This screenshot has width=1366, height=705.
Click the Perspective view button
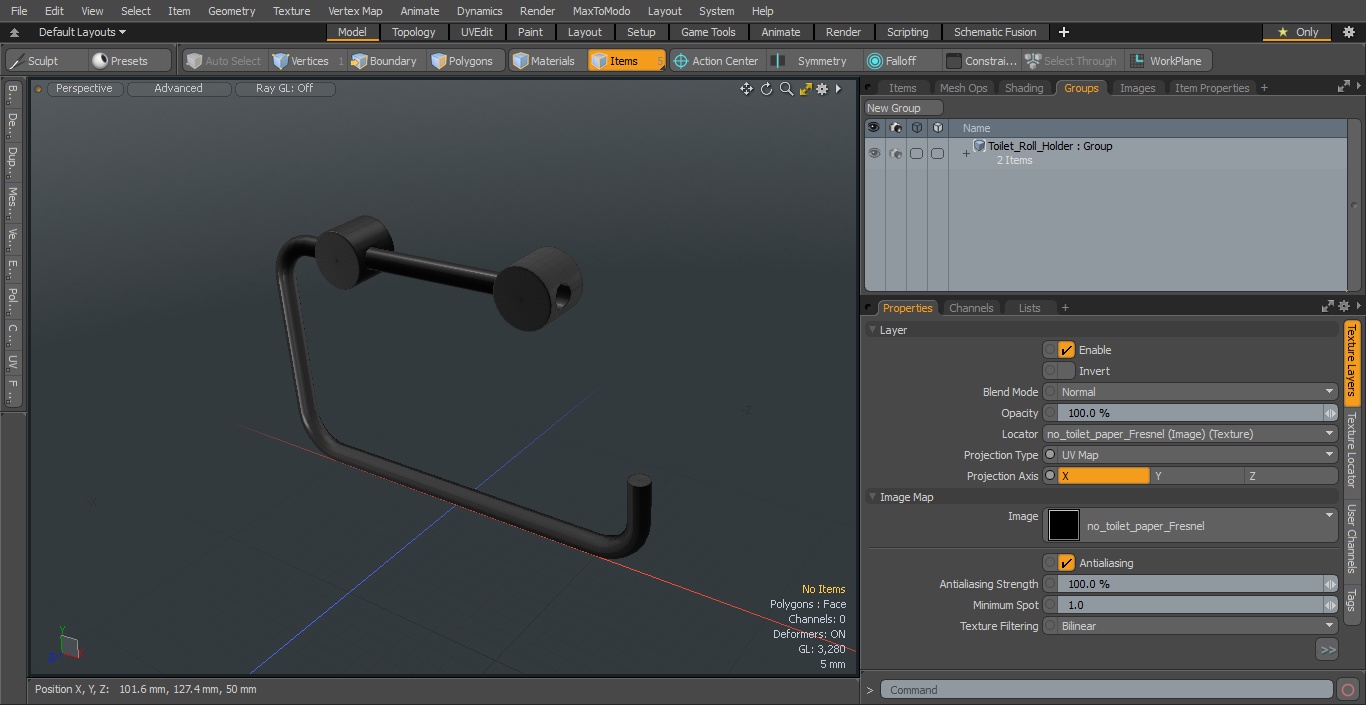coord(84,88)
